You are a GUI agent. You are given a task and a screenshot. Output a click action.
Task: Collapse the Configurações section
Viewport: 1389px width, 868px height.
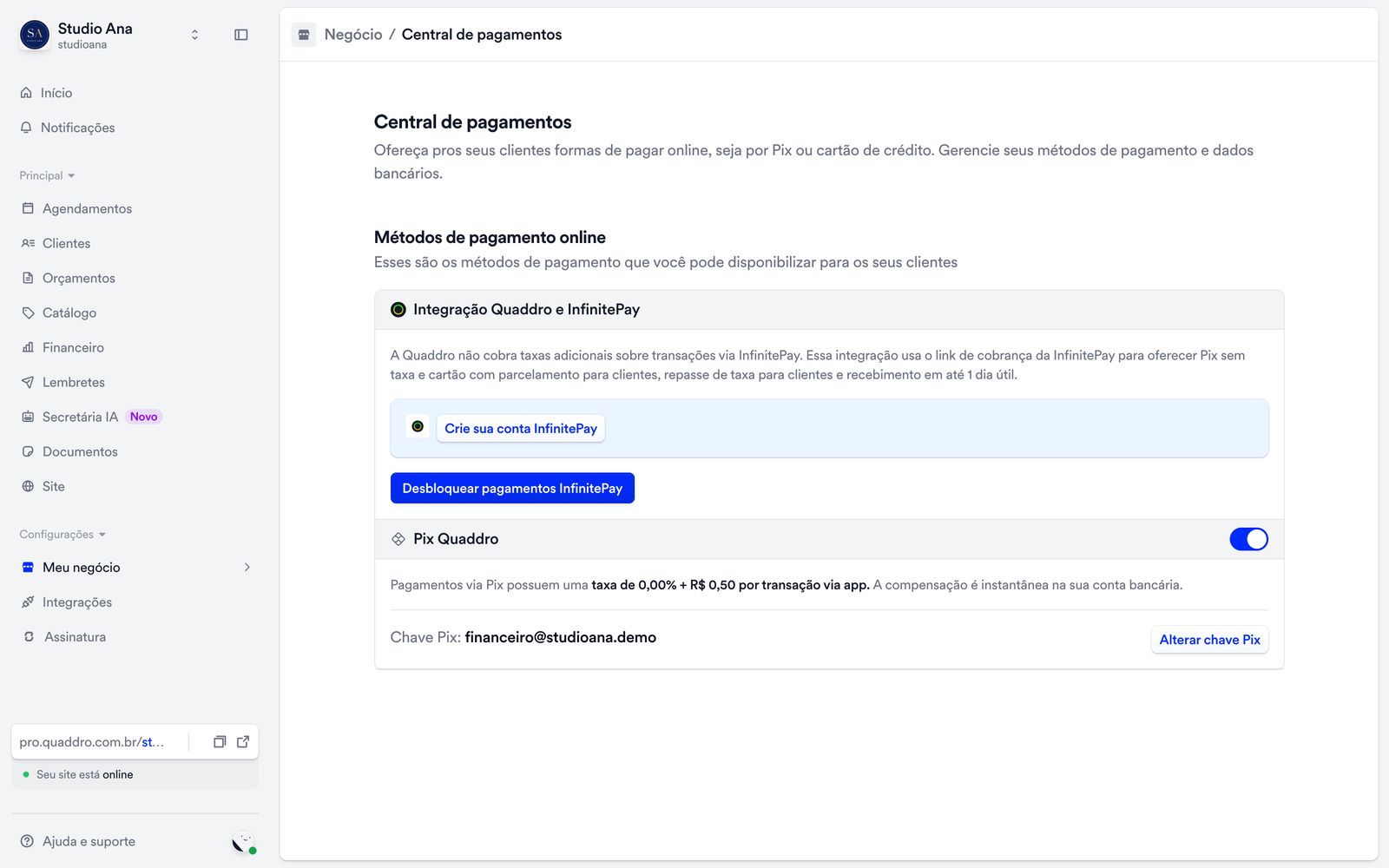[x=63, y=535]
